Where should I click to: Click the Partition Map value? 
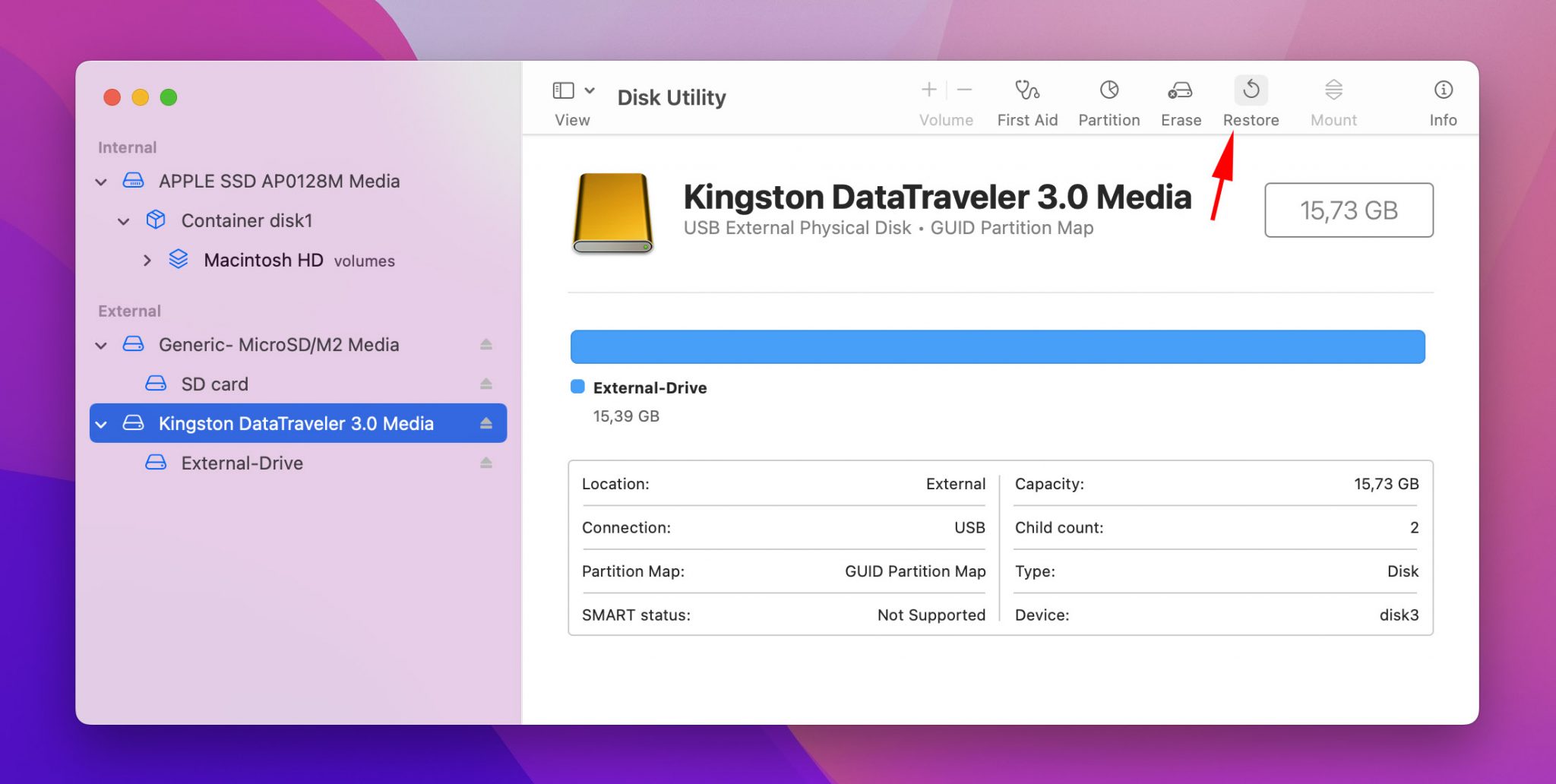click(x=915, y=571)
